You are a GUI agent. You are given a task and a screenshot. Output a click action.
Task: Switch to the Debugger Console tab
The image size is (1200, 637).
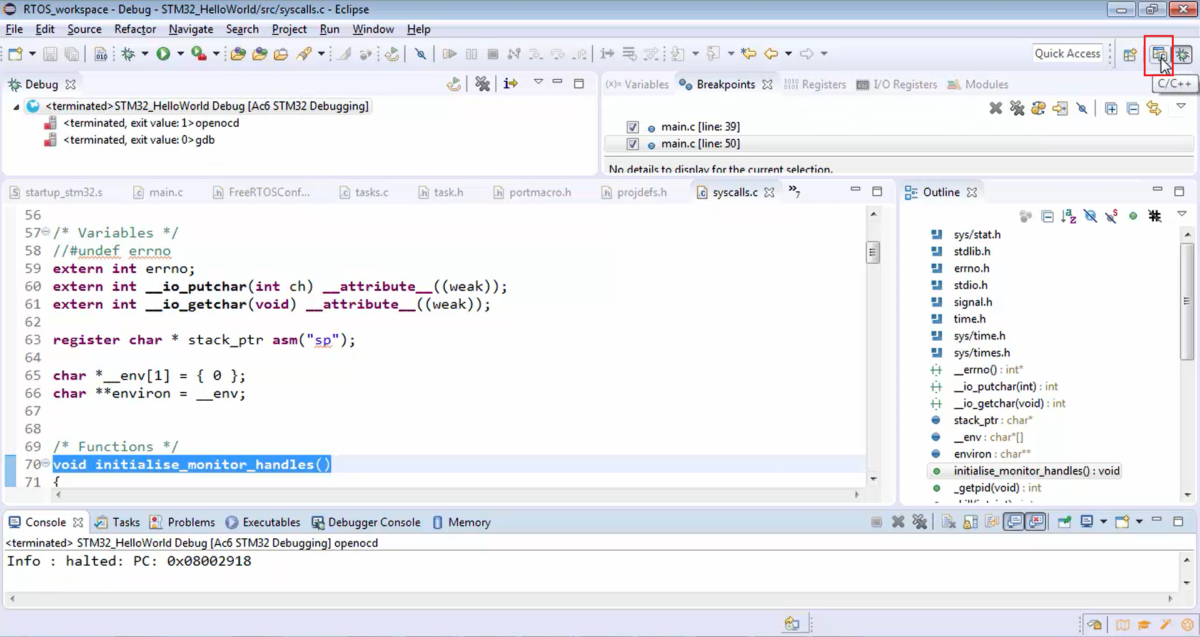pos(366,522)
